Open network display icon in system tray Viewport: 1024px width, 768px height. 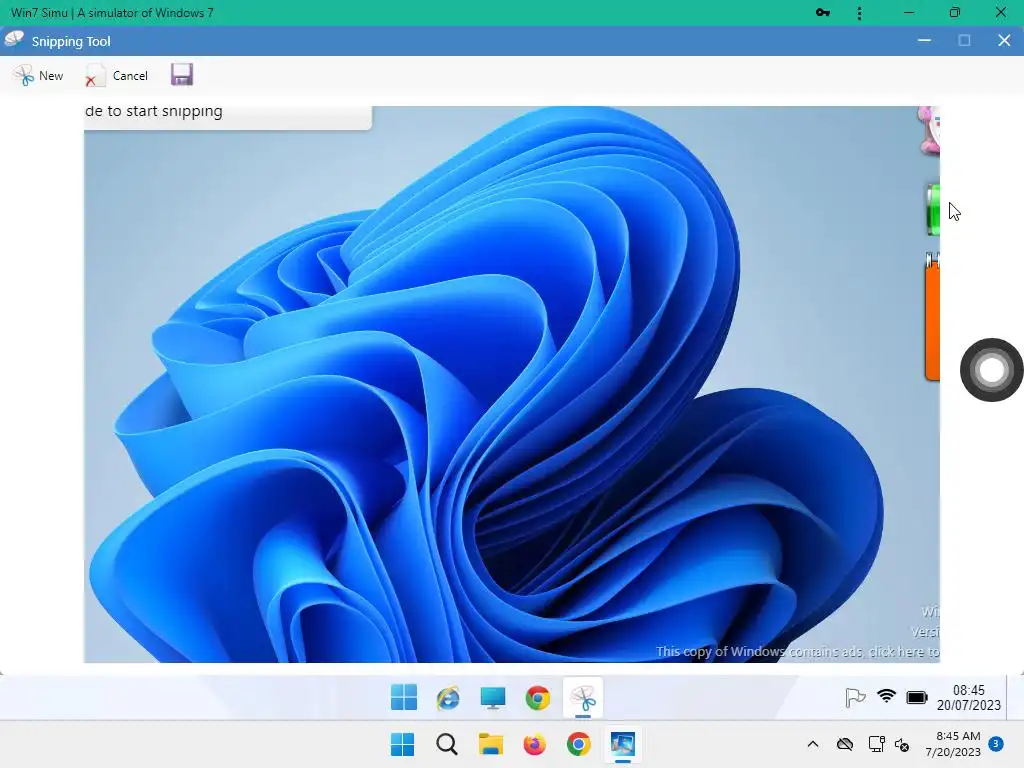(x=876, y=744)
